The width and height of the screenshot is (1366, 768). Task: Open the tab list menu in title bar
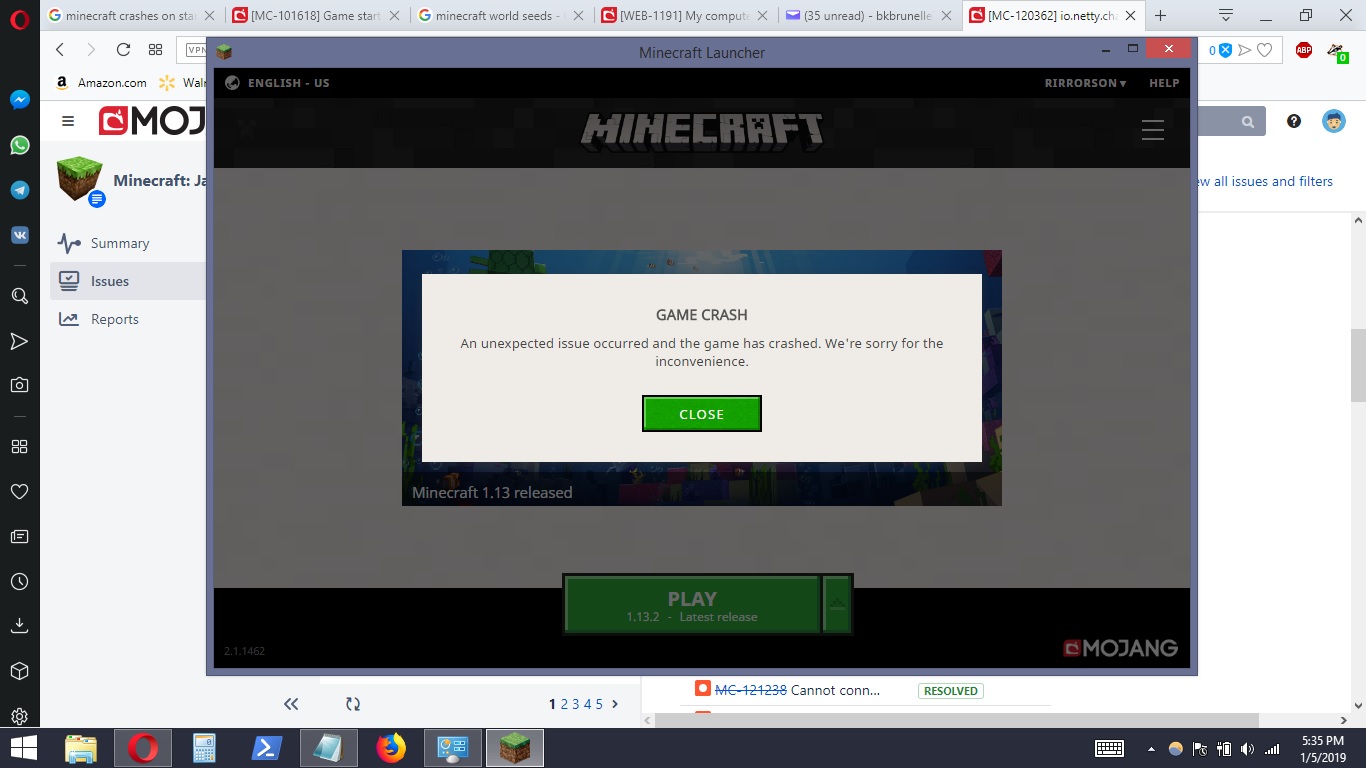1226,15
